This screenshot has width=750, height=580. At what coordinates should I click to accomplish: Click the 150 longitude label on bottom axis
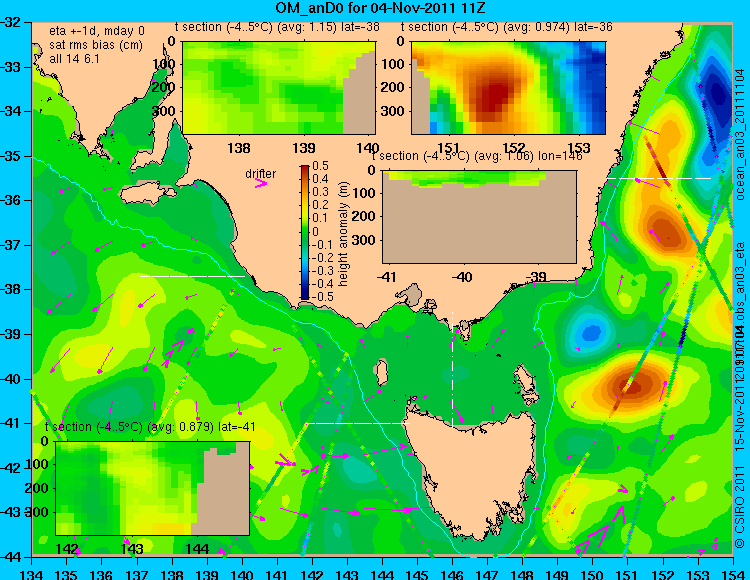point(592,574)
